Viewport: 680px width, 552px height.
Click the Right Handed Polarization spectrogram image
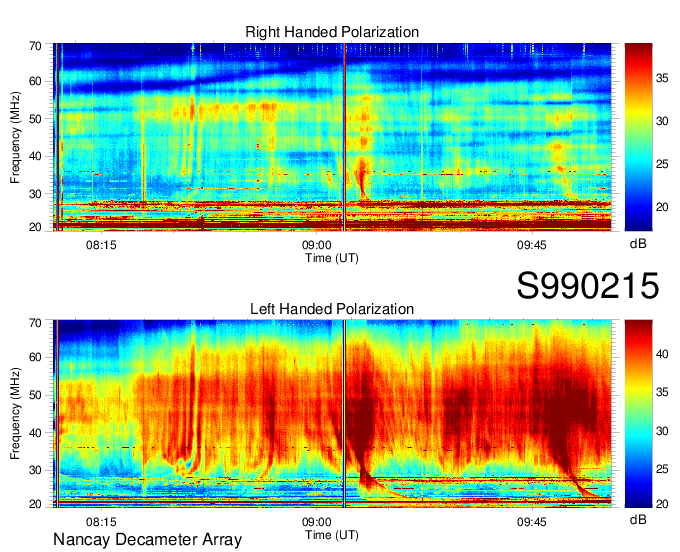[332, 137]
